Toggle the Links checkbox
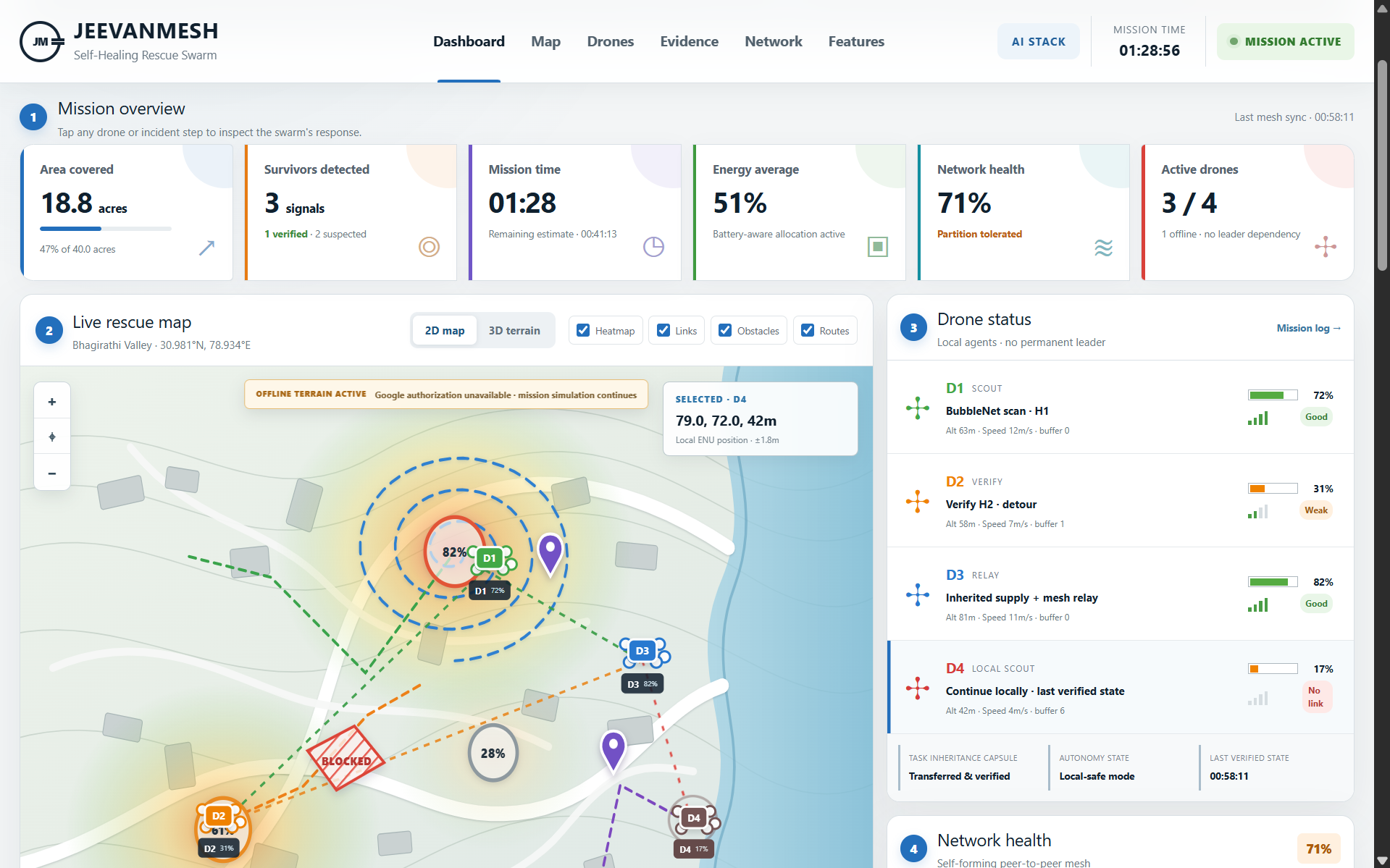This screenshot has height=868, width=1390. [x=663, y=330]
